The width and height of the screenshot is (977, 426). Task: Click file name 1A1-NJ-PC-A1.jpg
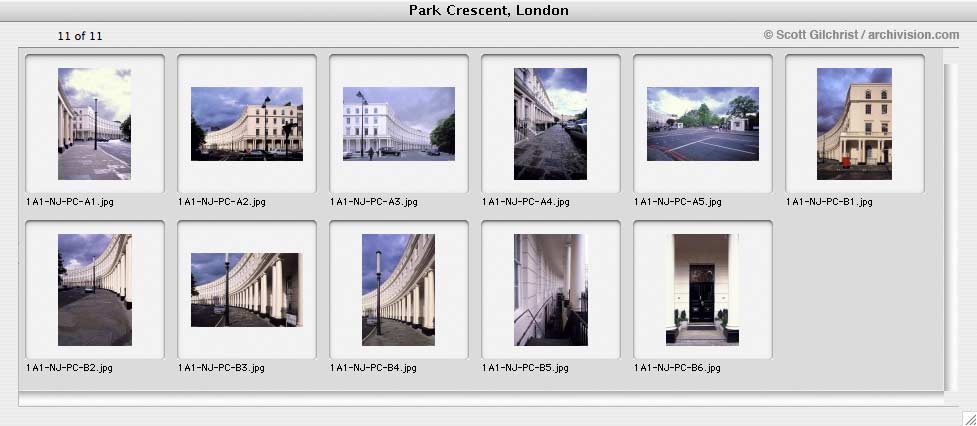pyautogui.click(x=70, y=202)
